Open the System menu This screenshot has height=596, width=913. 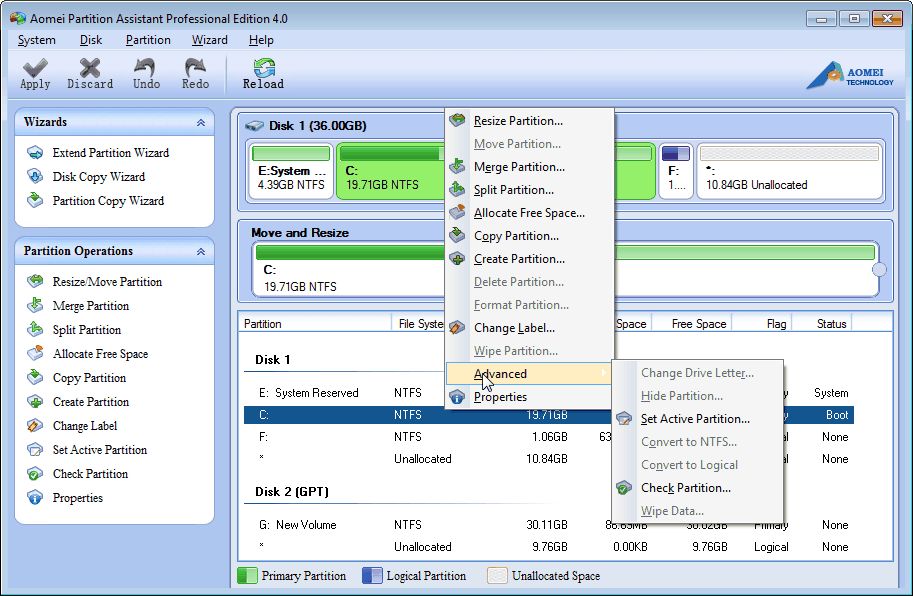(x=36, y=40)
